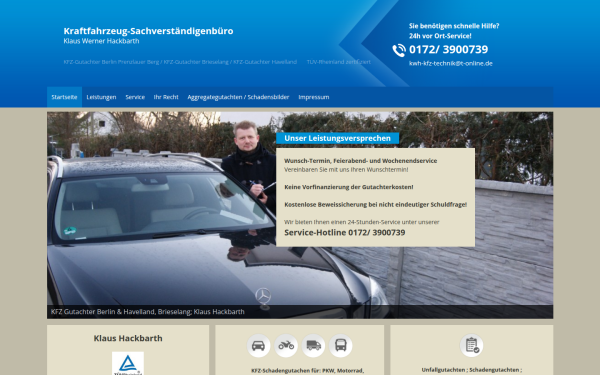Click 'Keine Vorfinanzierung der Gutachterkosten!' text
This screenshot has width=600, height=375.
[x=349, y=187]
